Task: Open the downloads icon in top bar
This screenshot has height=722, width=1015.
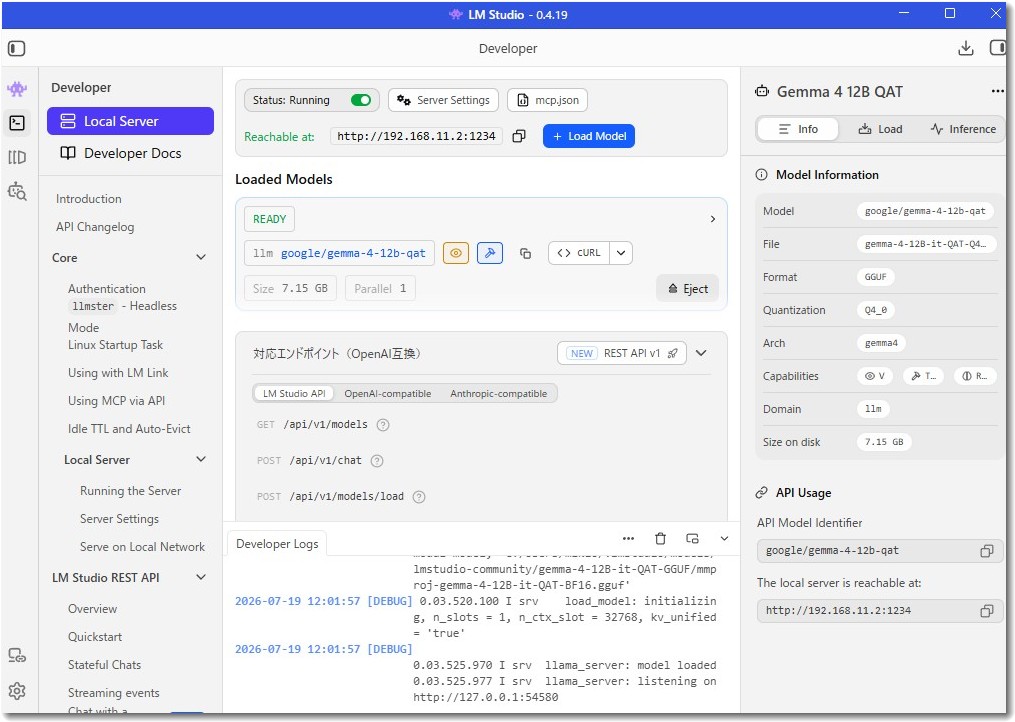Action: pyautogui.click(x=966, y=48)
